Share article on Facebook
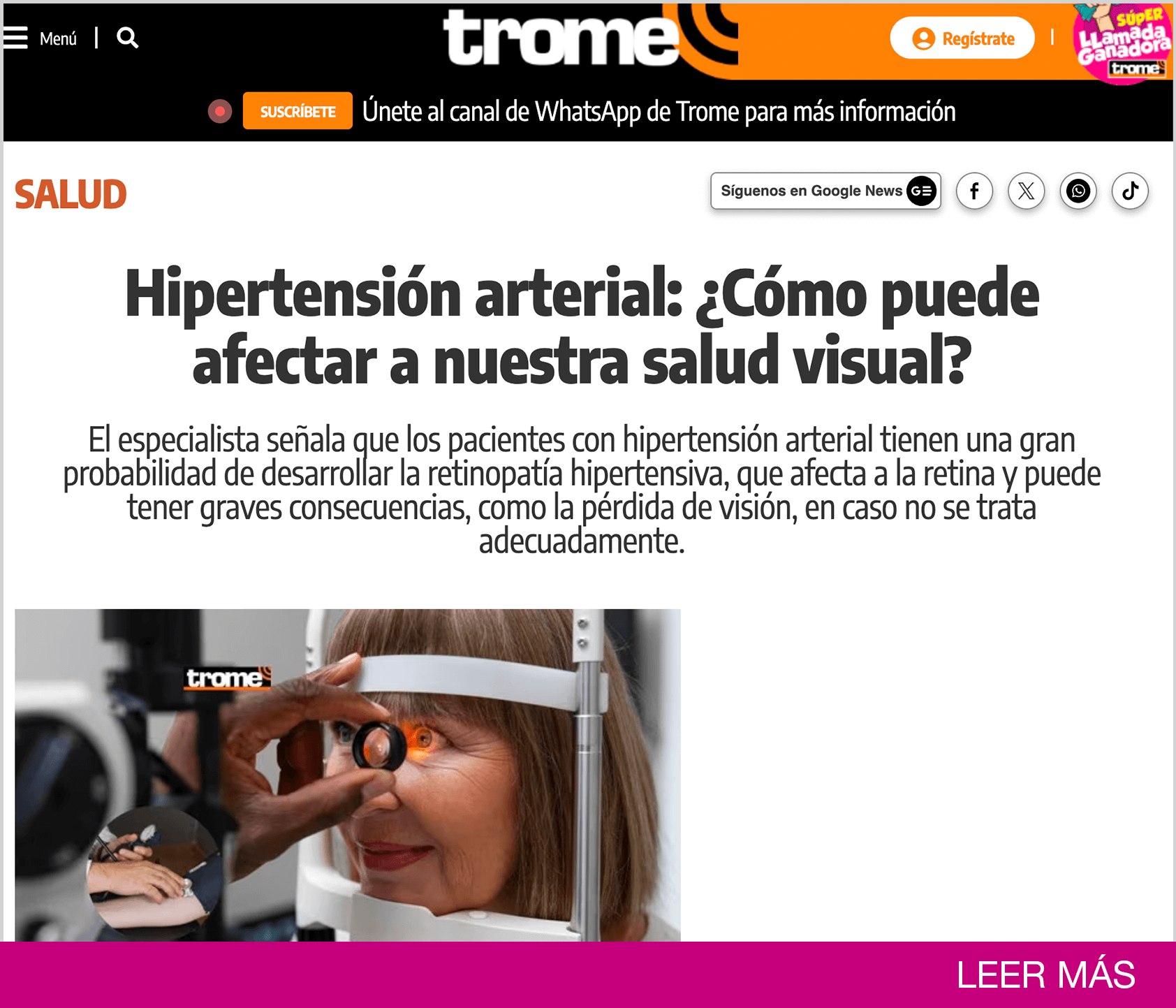 [974, 191]
